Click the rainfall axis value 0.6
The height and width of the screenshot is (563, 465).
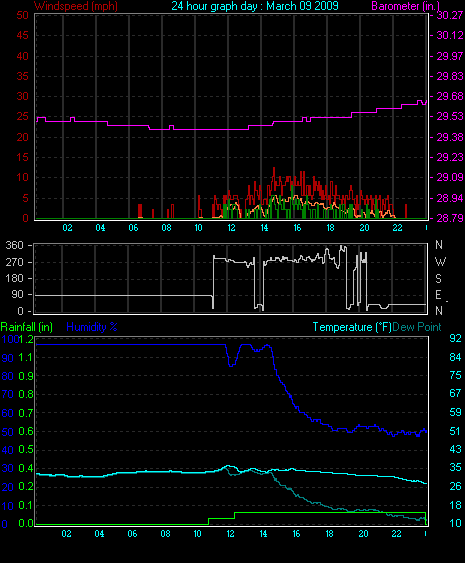(26, 432)
